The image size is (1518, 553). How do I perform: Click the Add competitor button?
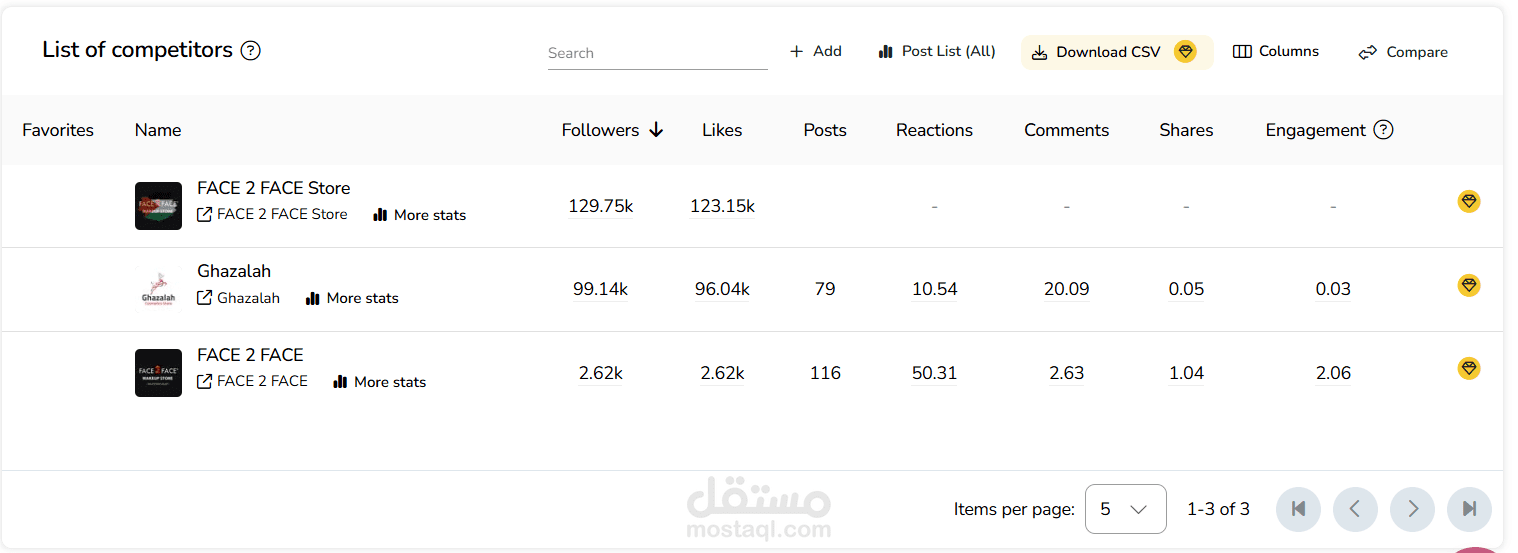pos(816,52)
